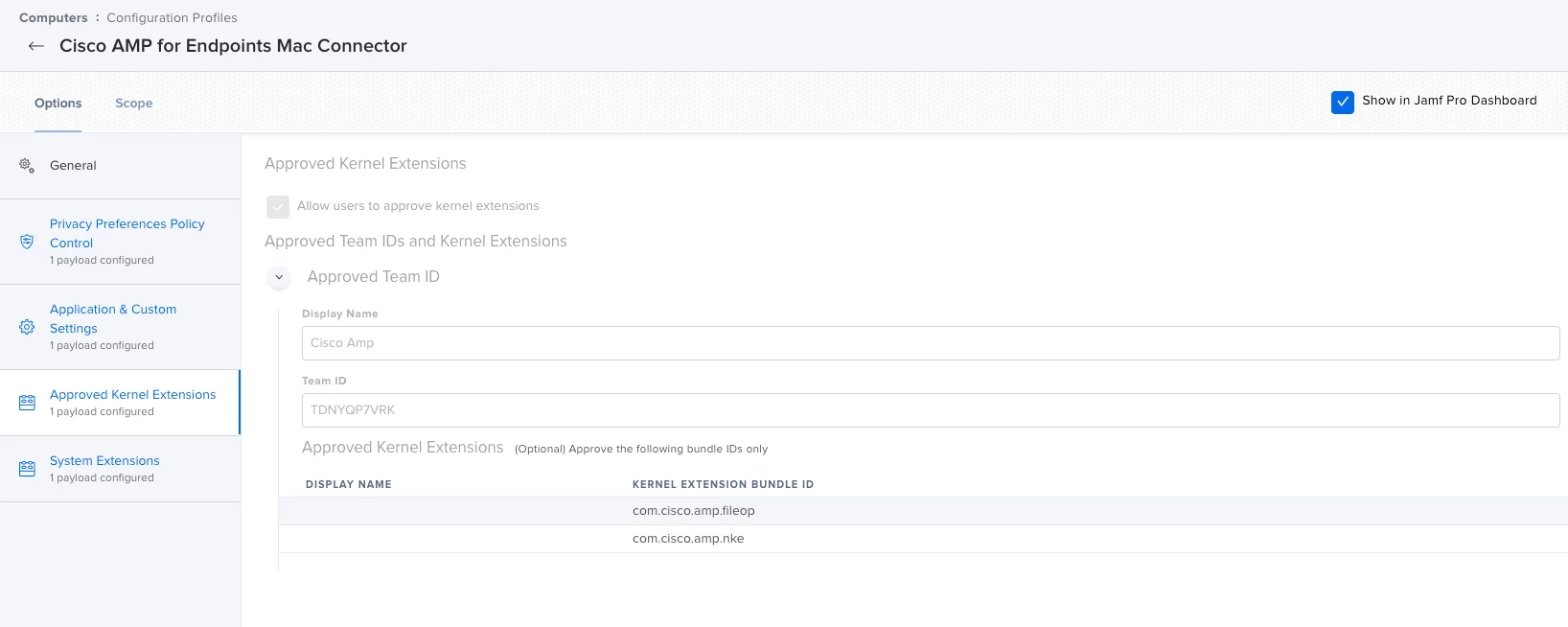
Task: Open Application & Custom Settings payload
Action: [120, 327]
